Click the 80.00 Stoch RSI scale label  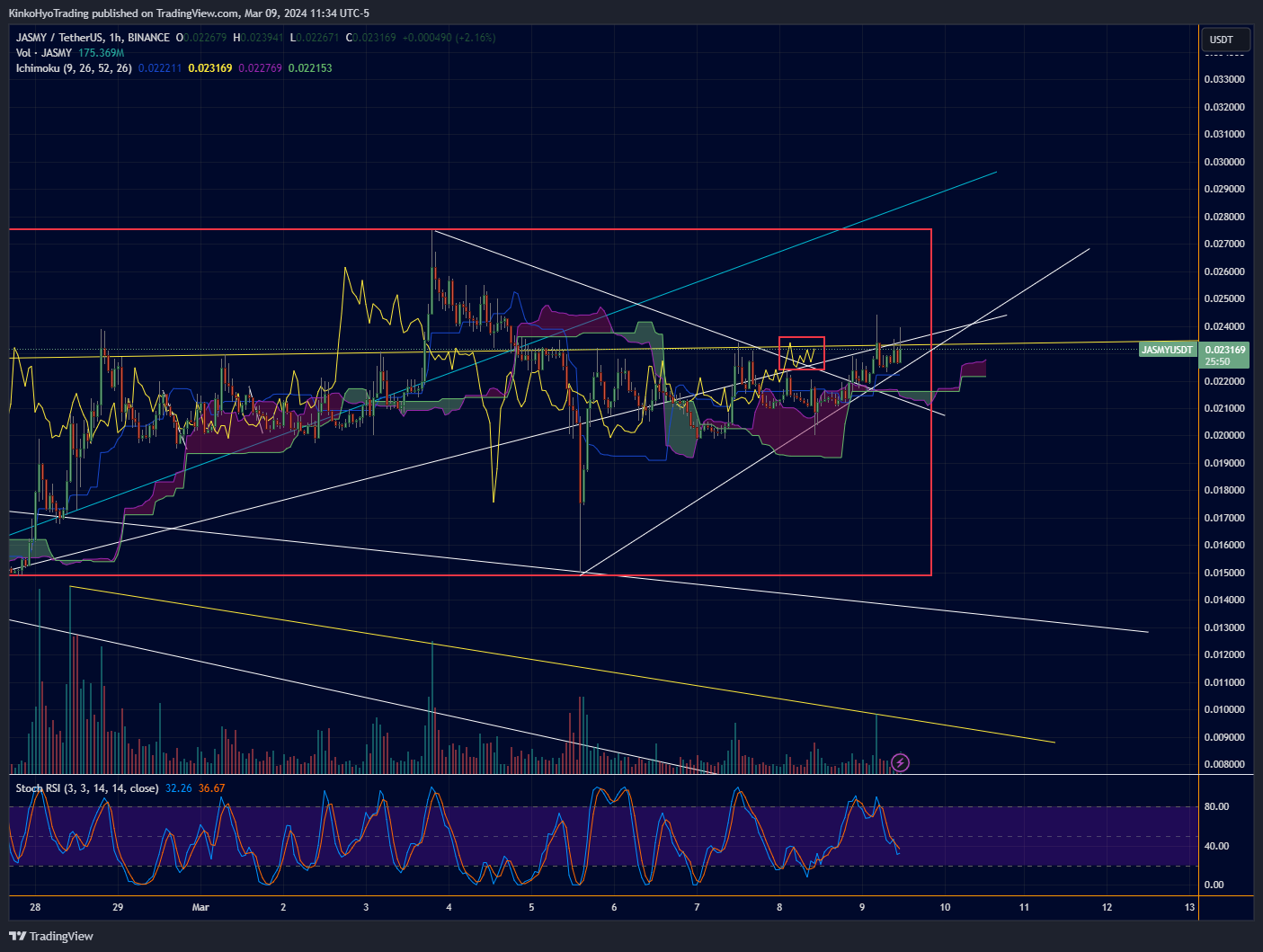pyautogui.click(x=1216, y=806)
